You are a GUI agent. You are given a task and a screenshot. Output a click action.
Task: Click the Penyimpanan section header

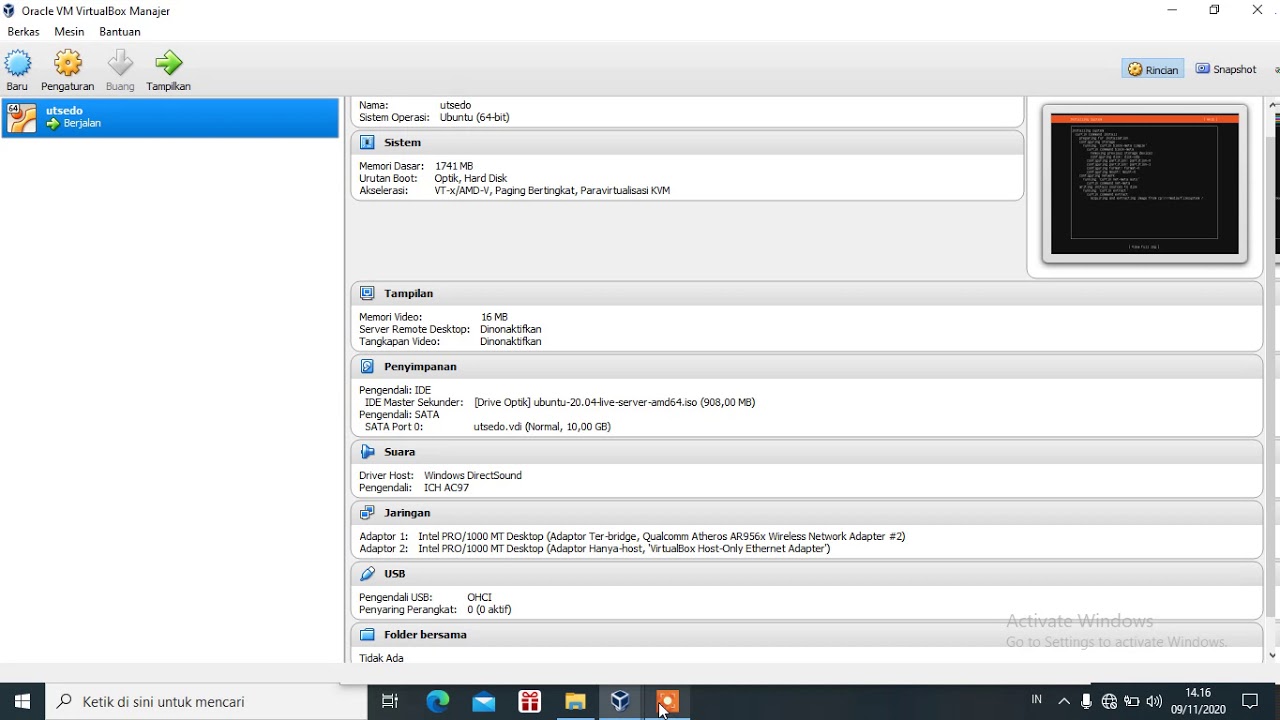coord(806,367)
